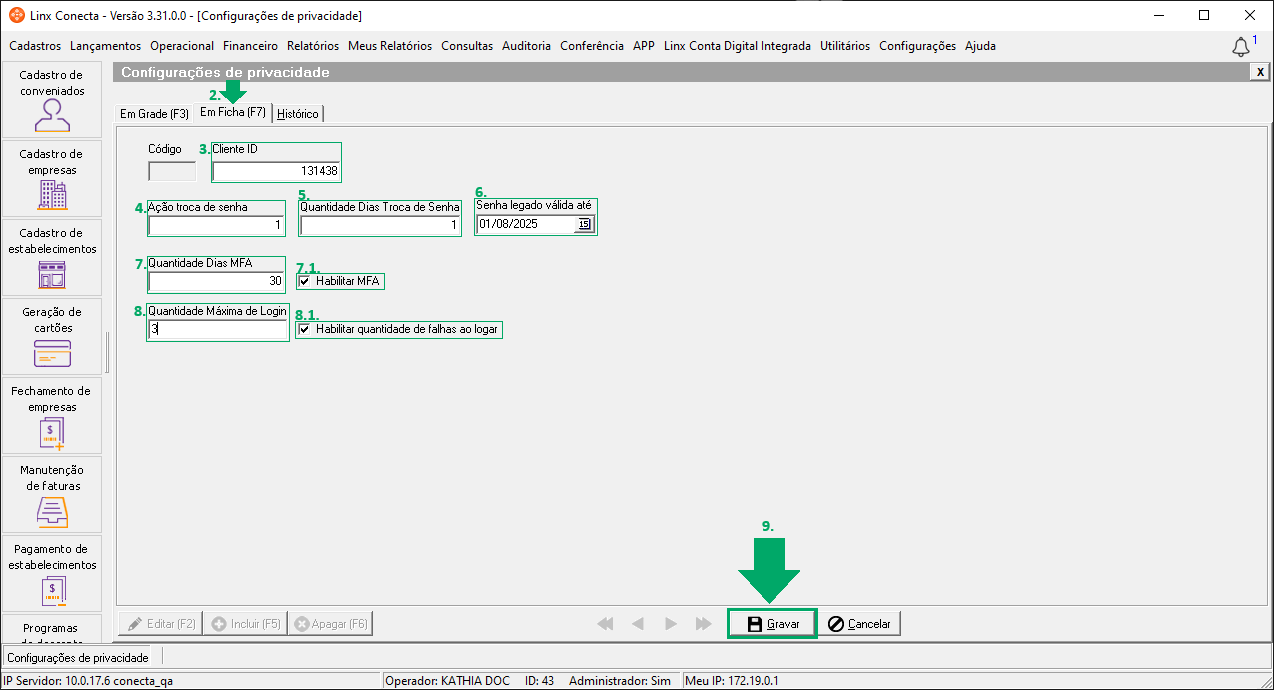1274x690 pixels.
Task: Click the Quantidade Dias MFA field
Action: pyautogui.click(x=216, y=282)
